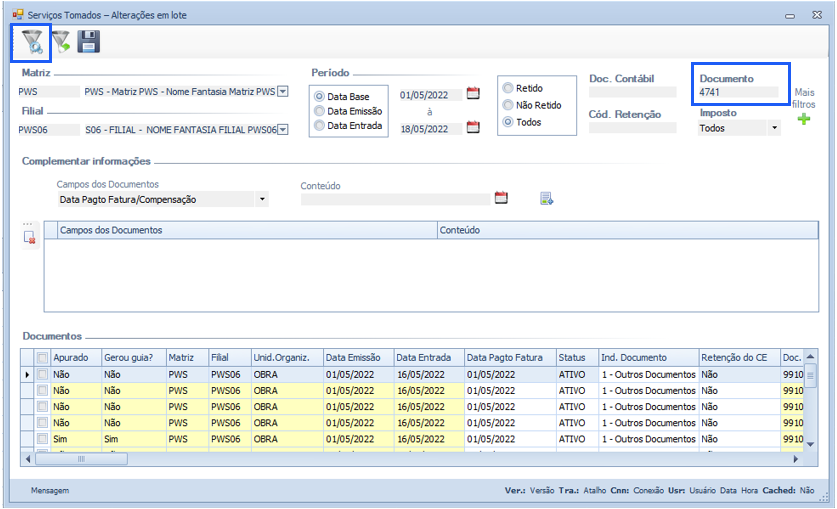Click the add-to-list icon beside Conteúdo
Screen dimensions: 837x509
pos(546,199)
